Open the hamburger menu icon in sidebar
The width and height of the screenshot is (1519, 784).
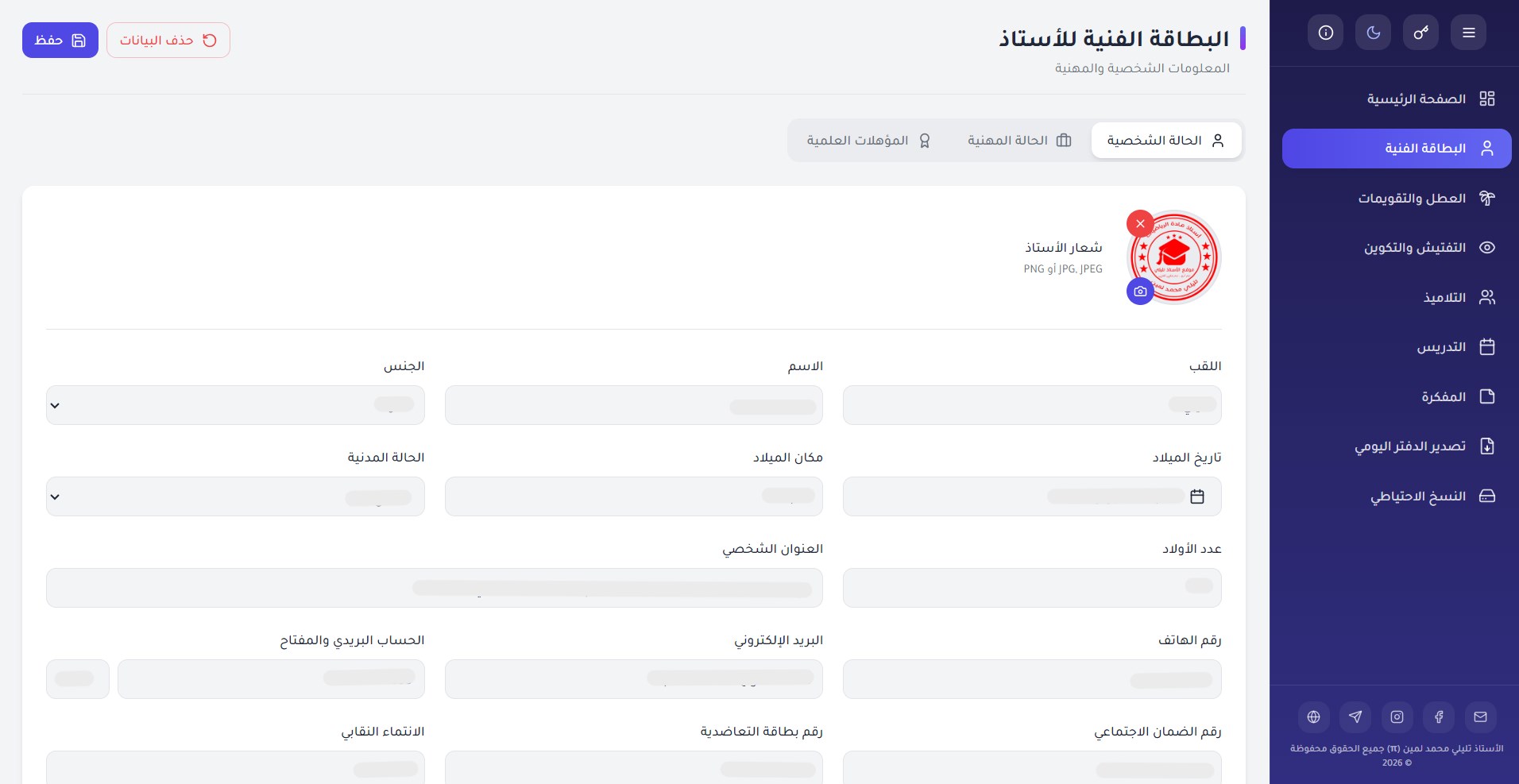pos(1468,33)
